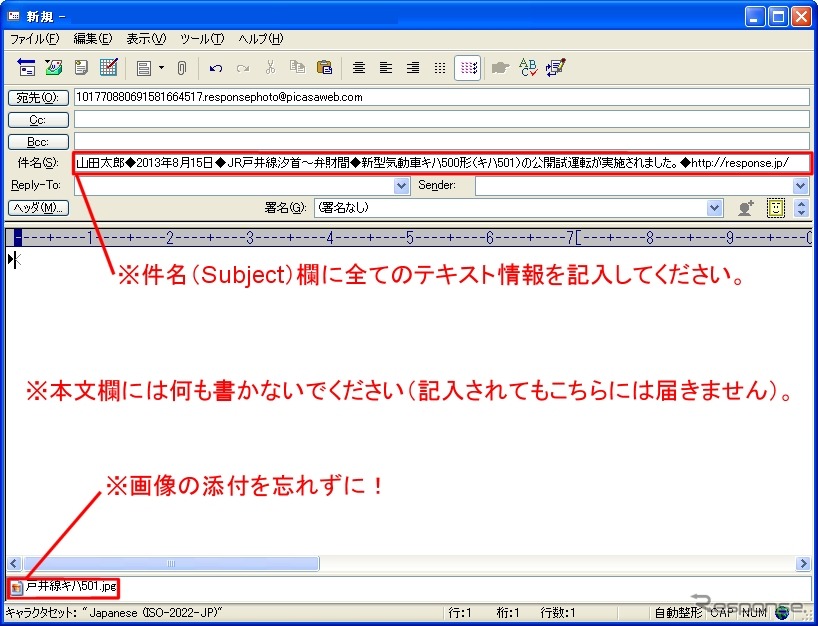Screen dimensions: 818x626
Task: Click the spell check ABC icon
Action: pos(529,68)
